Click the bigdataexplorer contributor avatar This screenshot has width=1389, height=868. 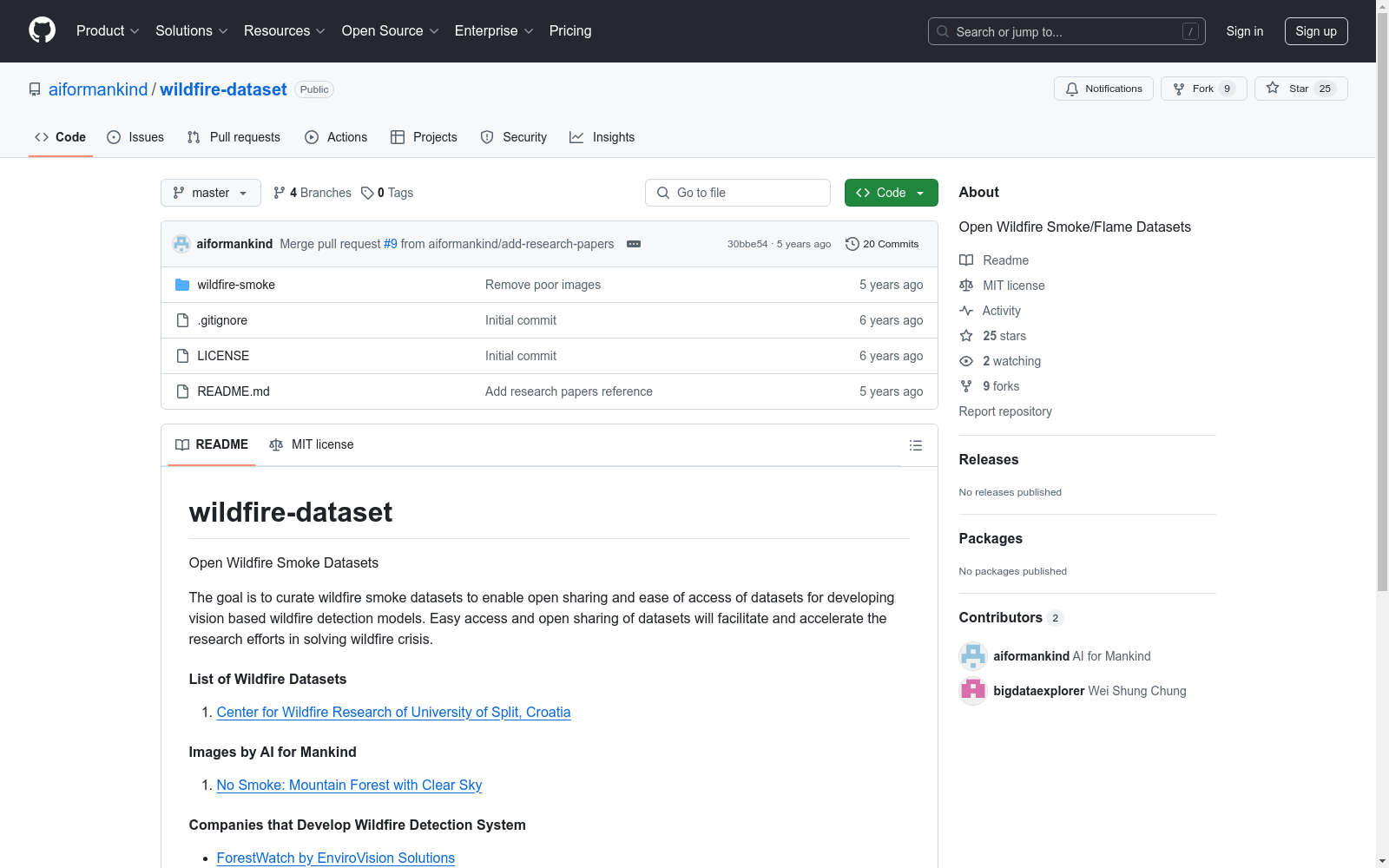973,691
